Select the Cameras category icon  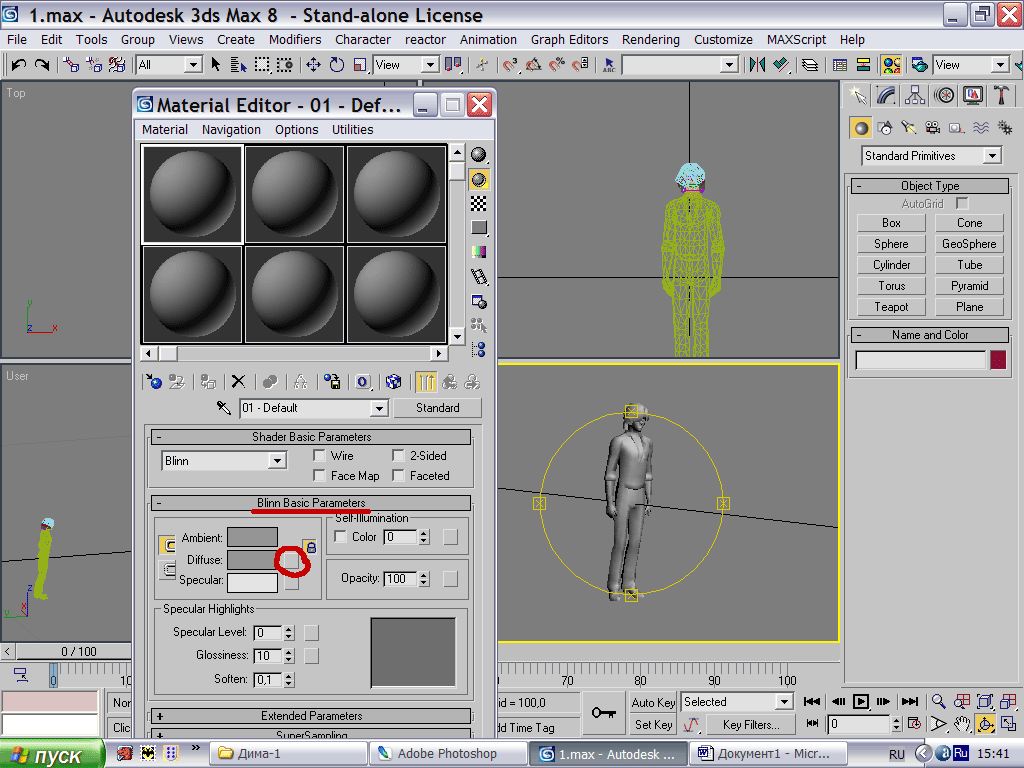tap(933, 128)
